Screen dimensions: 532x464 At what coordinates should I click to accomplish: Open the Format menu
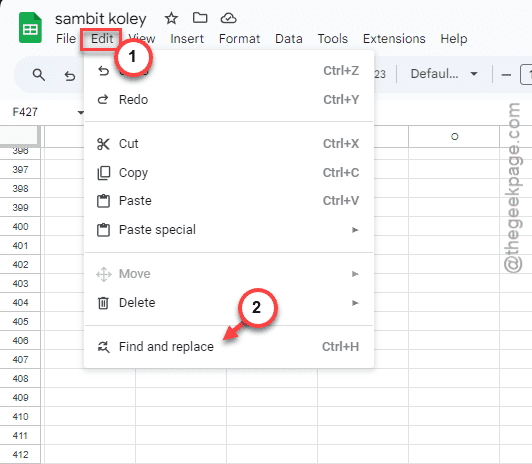[x=239, y=39]
